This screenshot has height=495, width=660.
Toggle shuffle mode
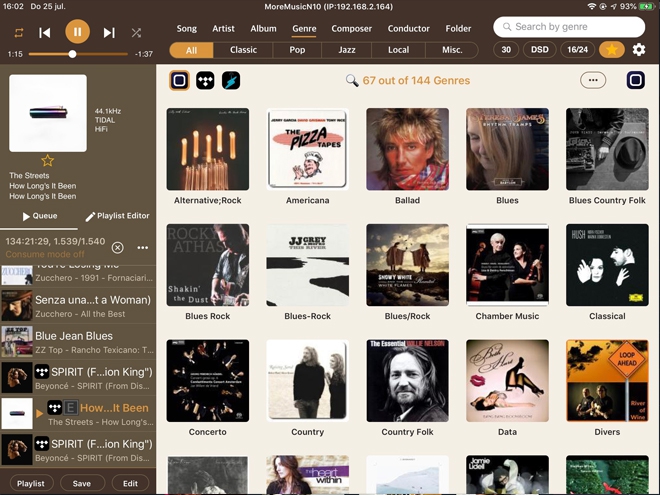(136, 32)
